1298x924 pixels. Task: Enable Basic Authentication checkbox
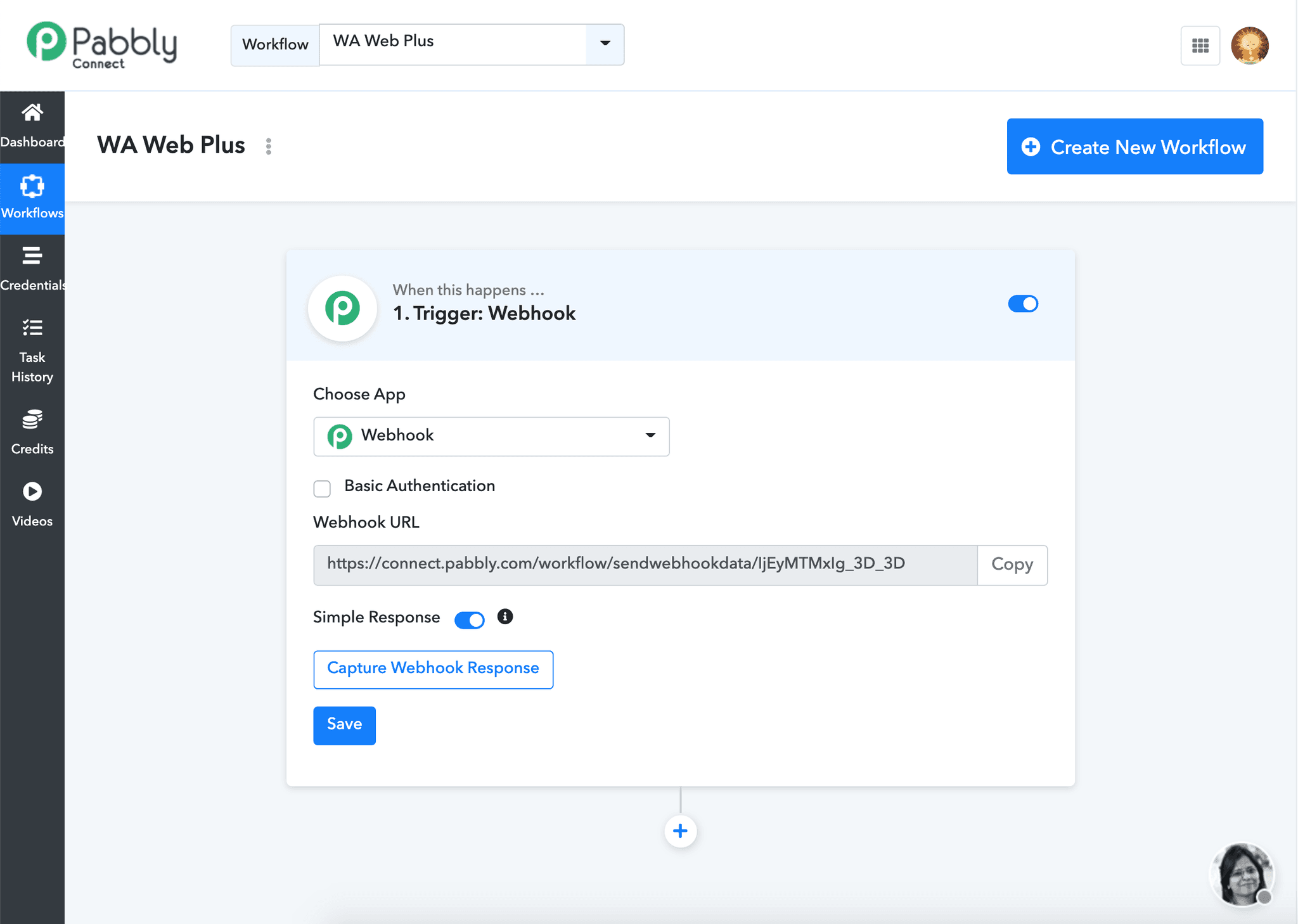pyautogui.click(x=322, y=488)
